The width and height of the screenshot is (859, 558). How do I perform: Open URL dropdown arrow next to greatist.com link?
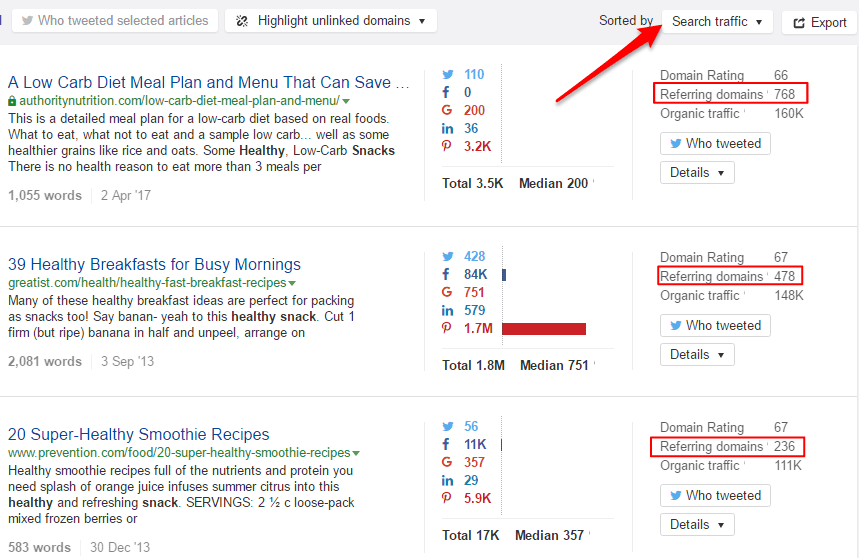(x=290, y=284)
